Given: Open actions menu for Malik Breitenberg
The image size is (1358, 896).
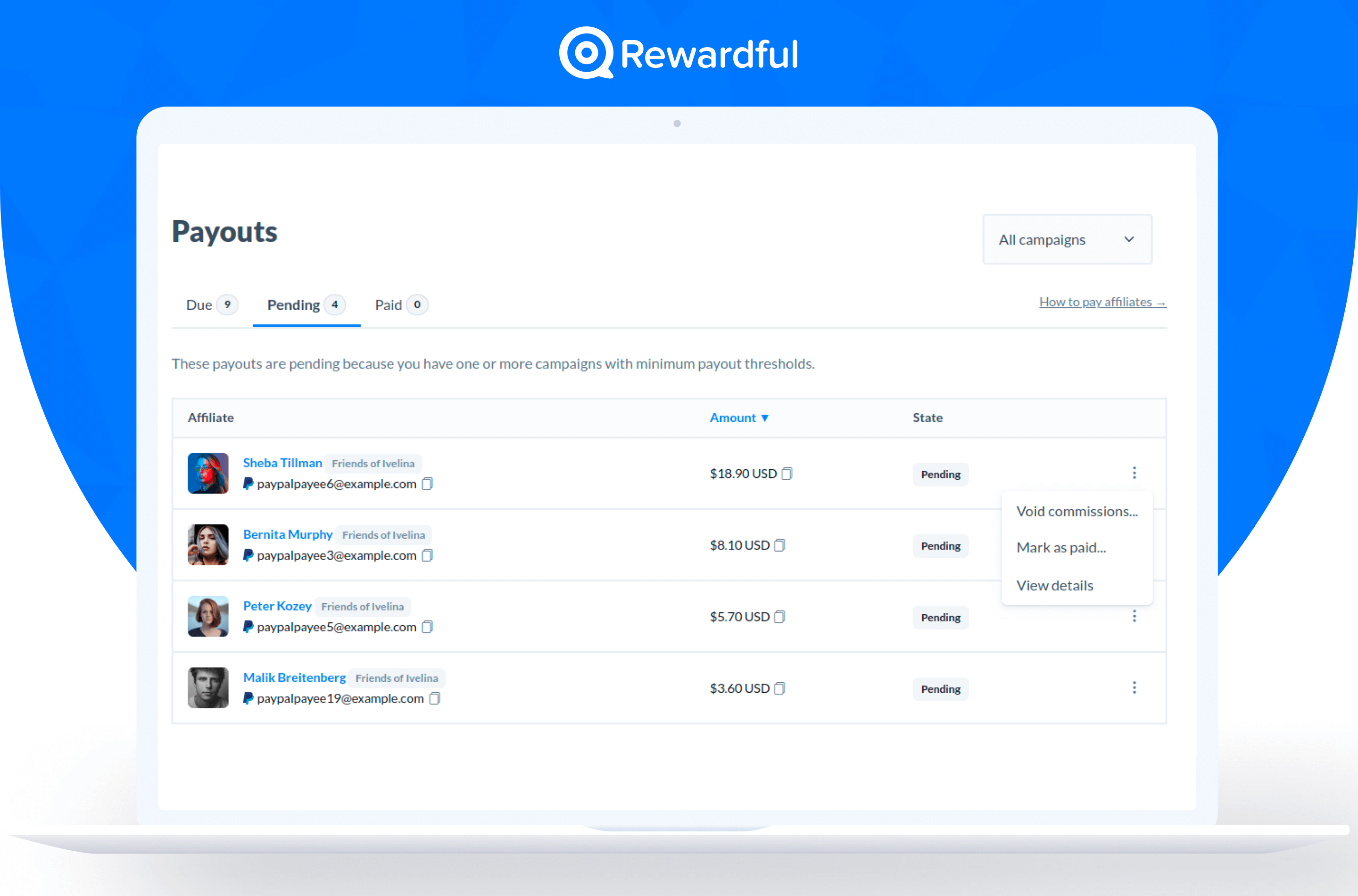Looking at the screenshot, I should point(1134,688).
